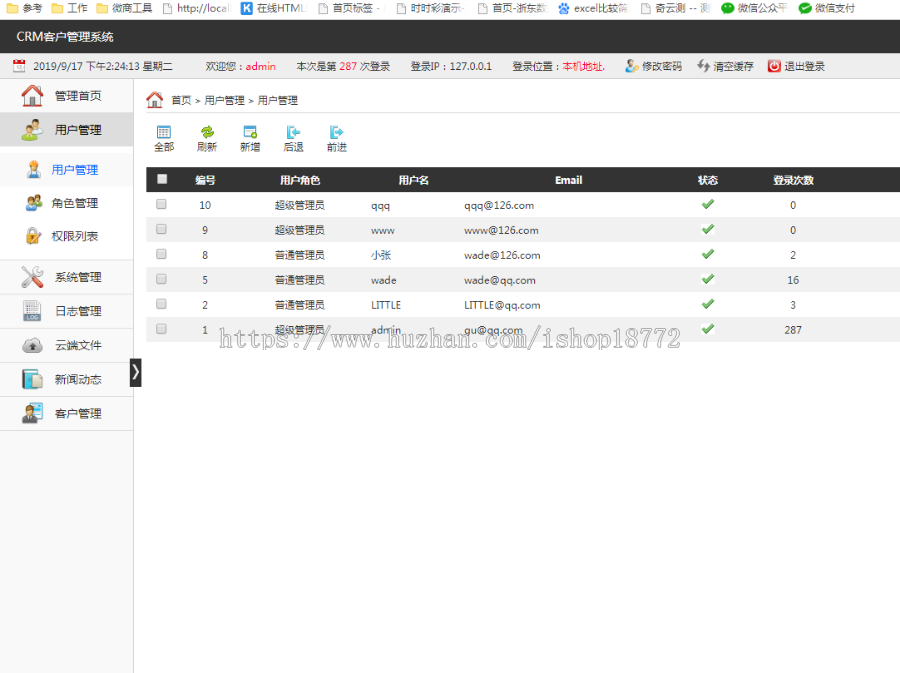Open the 参考 bookmarks folder
Image resolution: width=900 pixels, height=673 pixels.
(24, 8)
